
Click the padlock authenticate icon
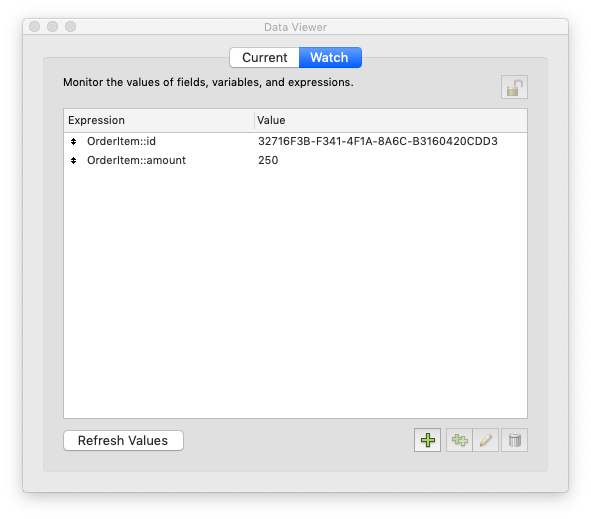point(514,87)
